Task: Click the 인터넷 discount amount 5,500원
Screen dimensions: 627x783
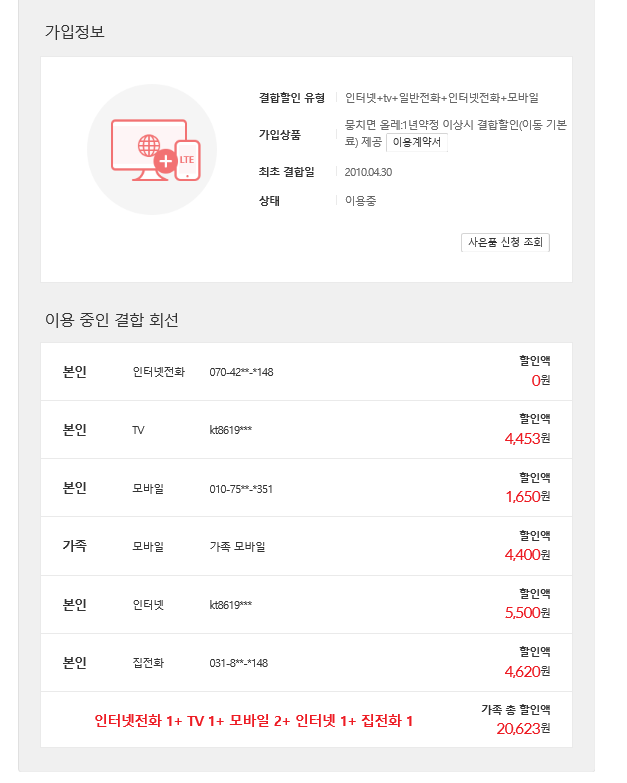Action: [527, 612]
